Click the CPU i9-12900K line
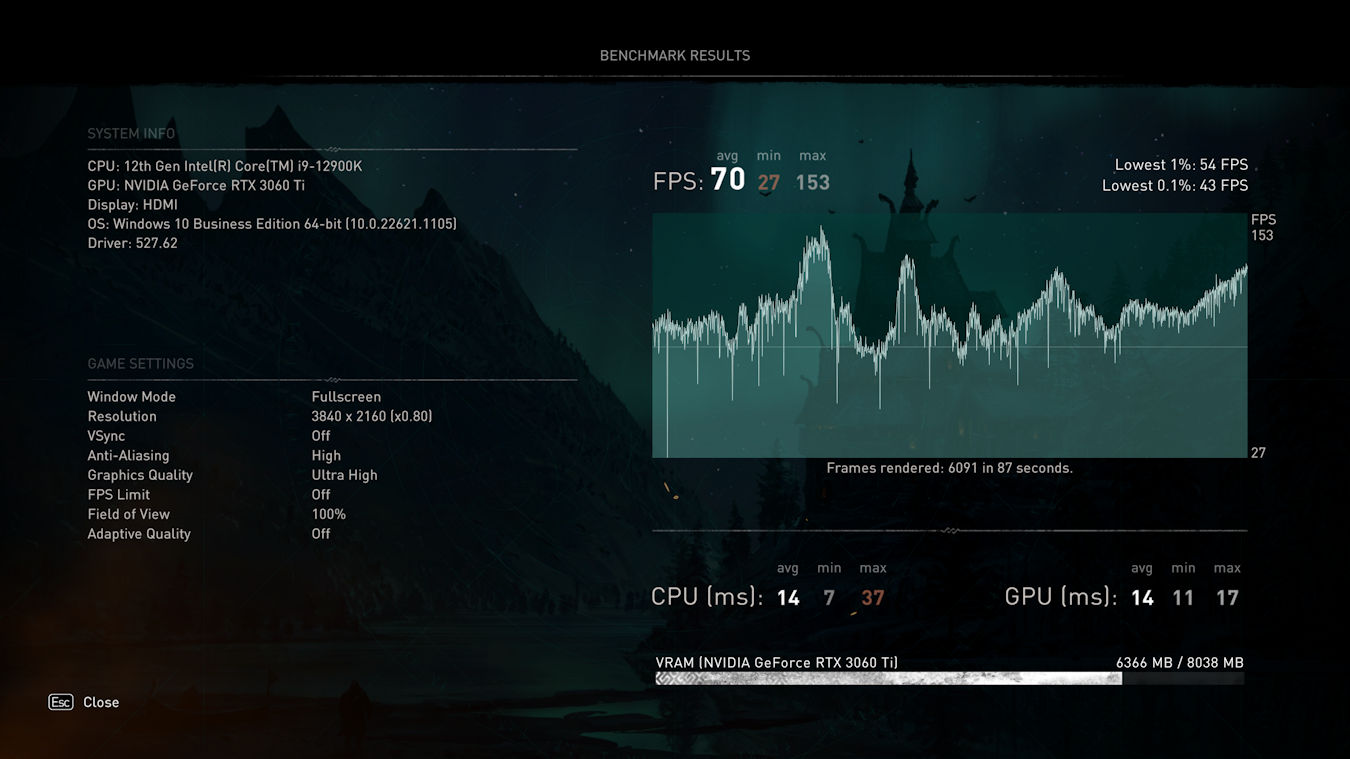The image size is (1350, 759). point(225,166)
